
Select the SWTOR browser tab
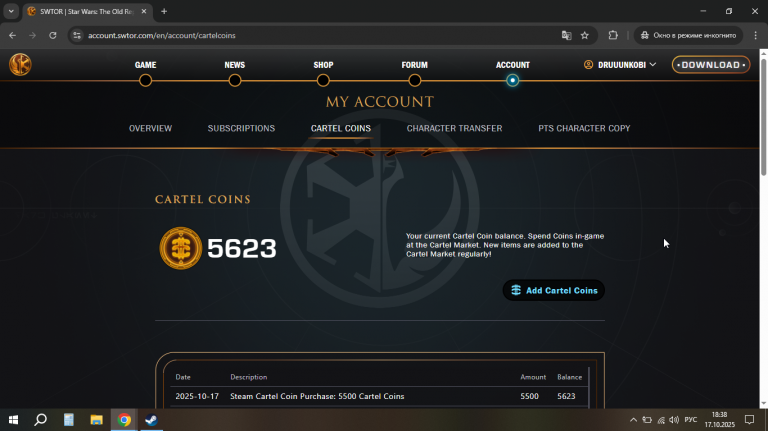pos(87,11)
